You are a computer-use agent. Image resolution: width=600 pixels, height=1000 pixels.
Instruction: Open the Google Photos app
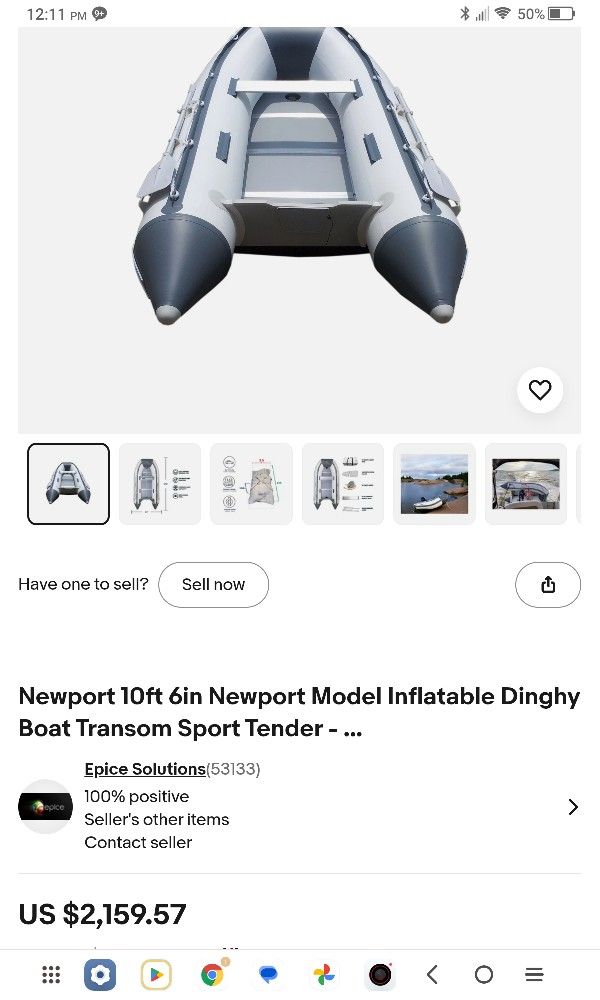point(322,975)
